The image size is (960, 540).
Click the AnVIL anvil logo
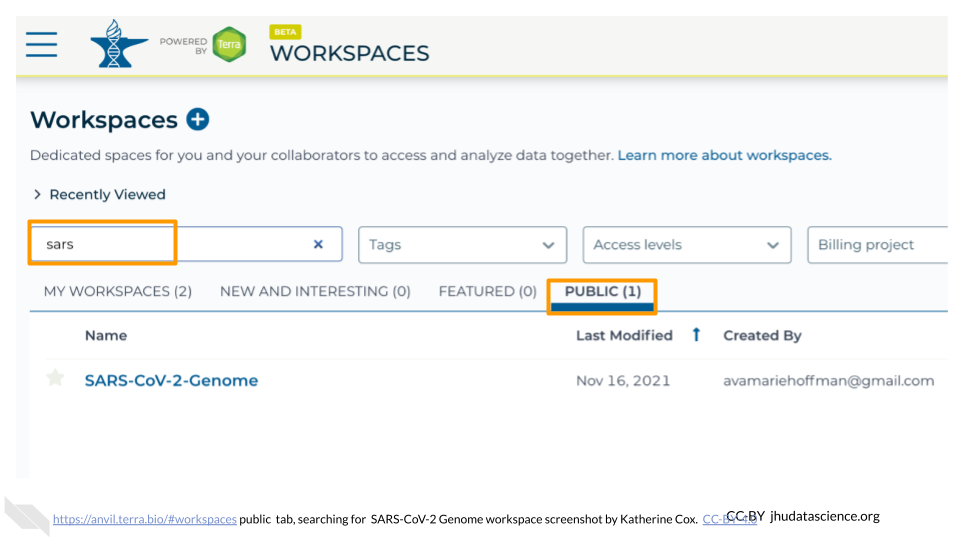click(x=119, y=43)
